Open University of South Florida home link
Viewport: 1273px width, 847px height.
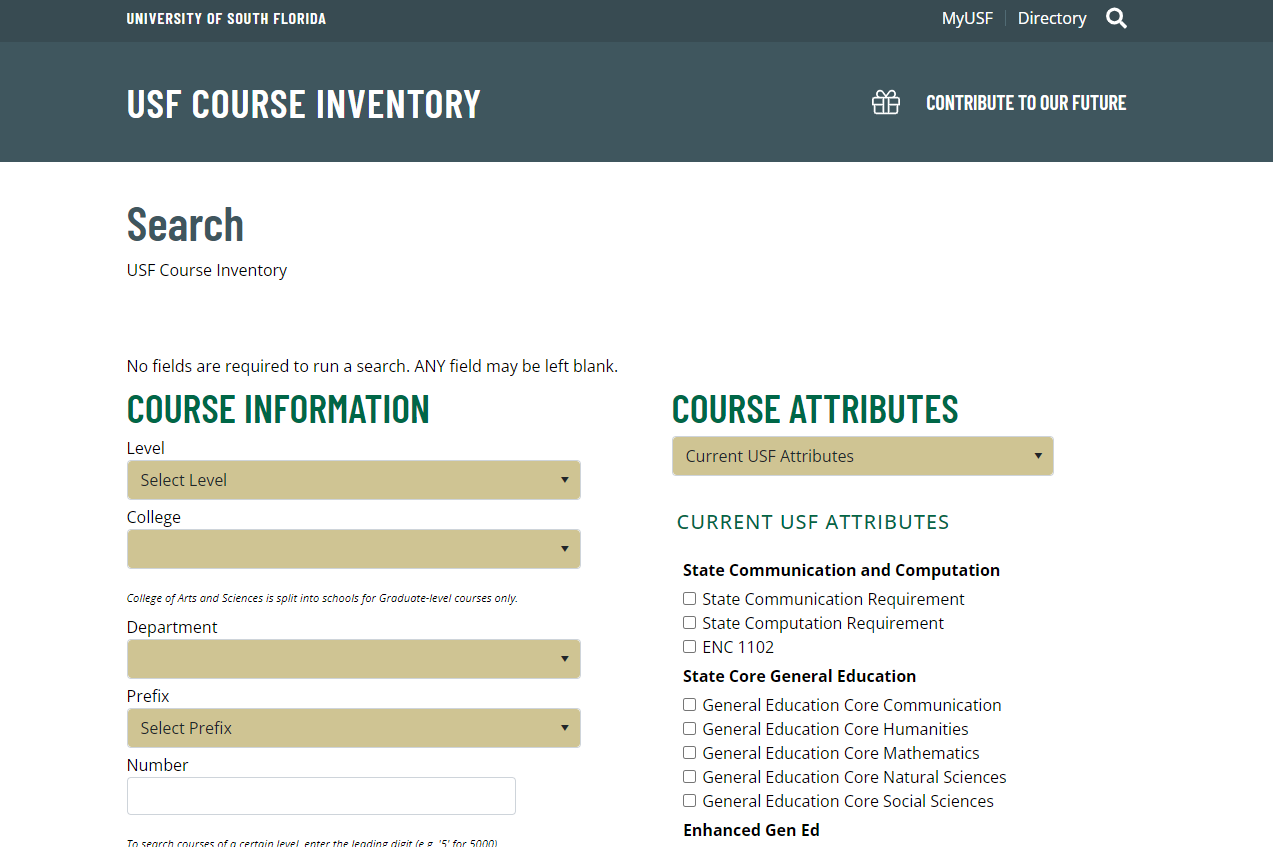226,18
